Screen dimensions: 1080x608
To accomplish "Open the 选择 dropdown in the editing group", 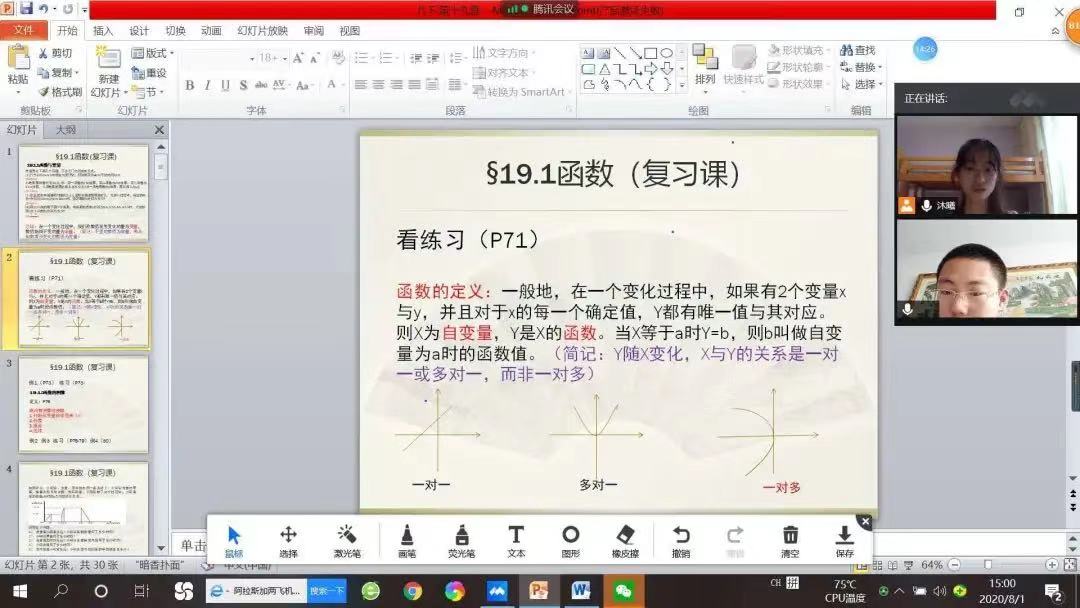I will tap(864, 85).
